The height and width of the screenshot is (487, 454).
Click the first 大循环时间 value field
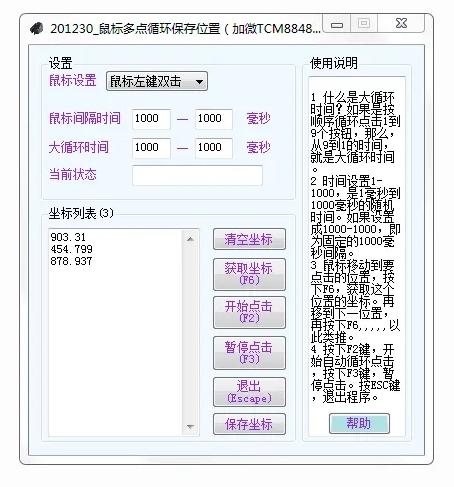(x=151, y=148)
